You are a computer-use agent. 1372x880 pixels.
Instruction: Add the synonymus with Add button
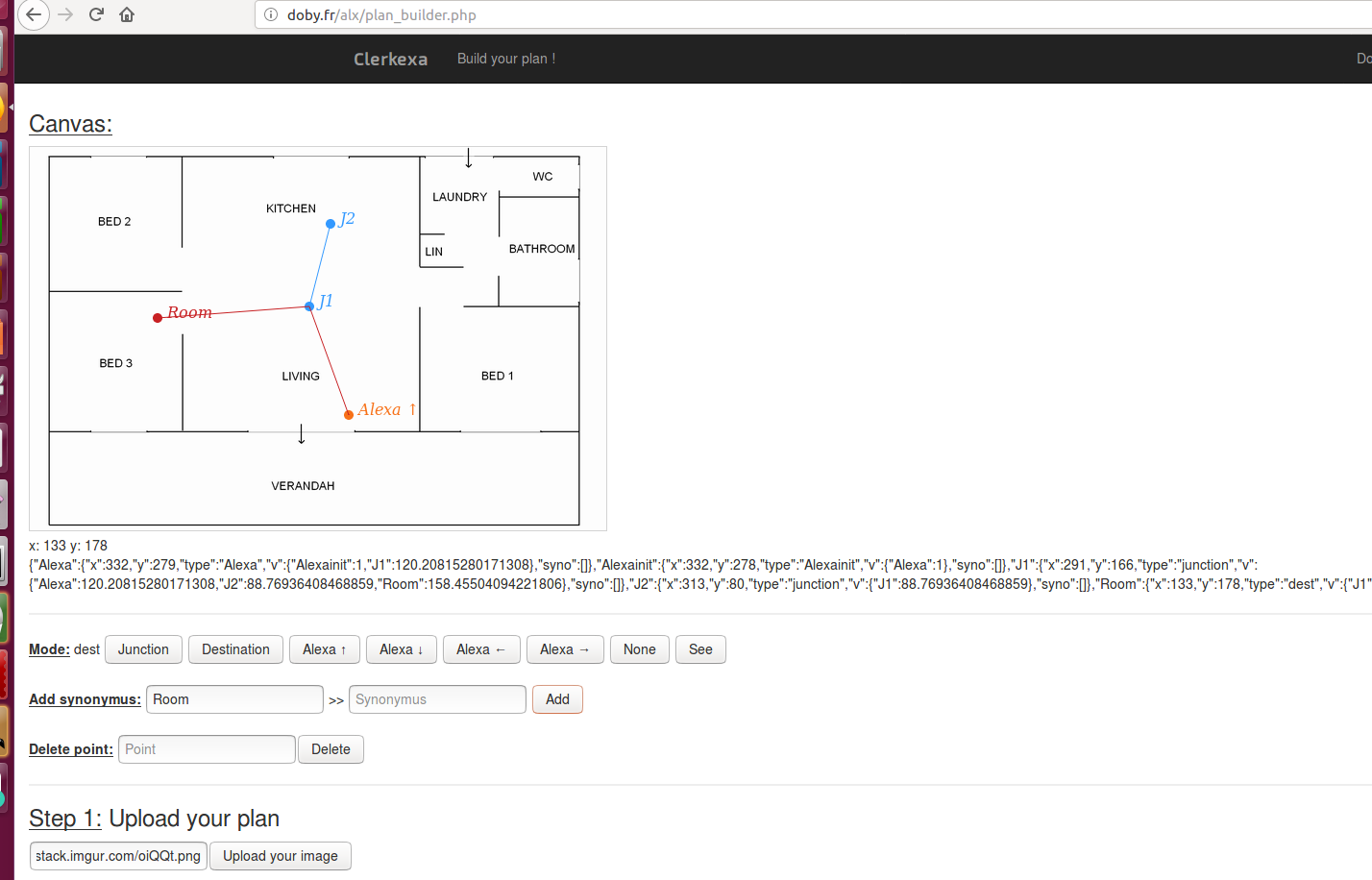click(x=557, y=699)
